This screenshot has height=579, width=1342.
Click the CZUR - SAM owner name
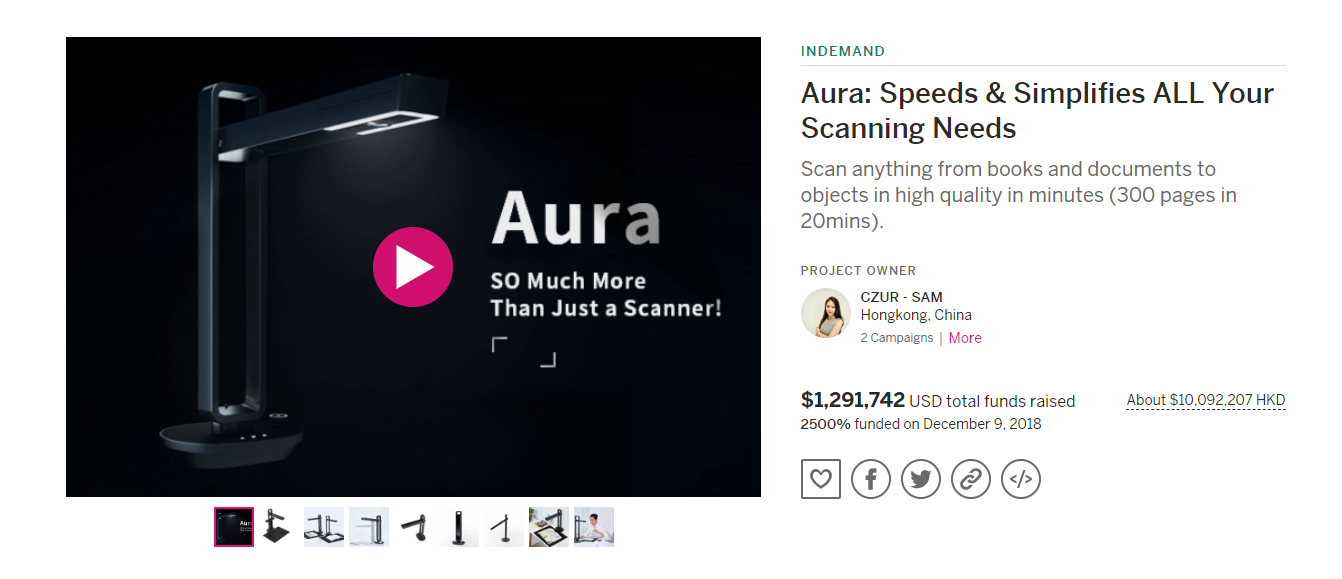coord(901,297)
